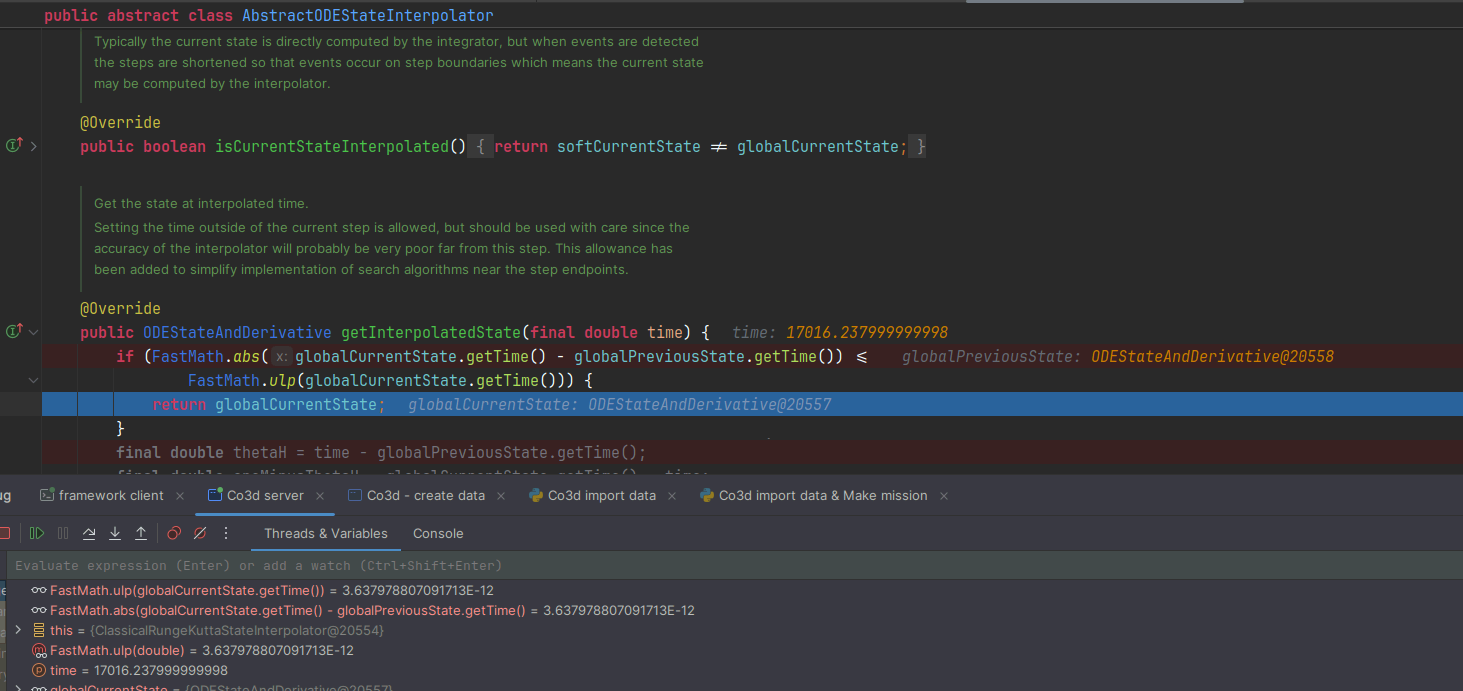Viewport: 1463px width, 691px height.
Task: Toggle breakpoint on the FastMath.abs if line
Action: point(14,356)
